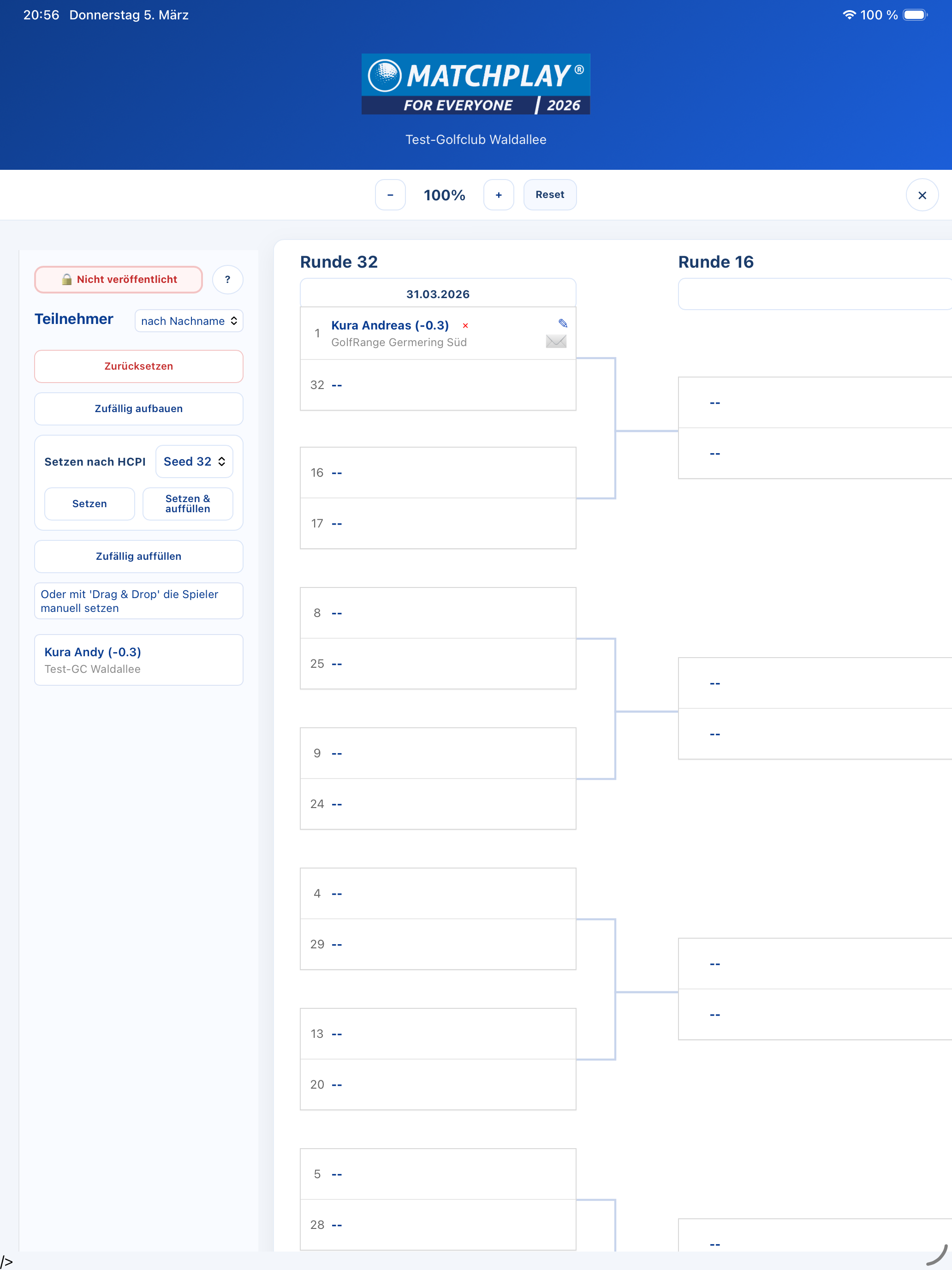Click the empty bracket slot for seed 20
Screen dimensions: 952x1270
pos(438,1084)
